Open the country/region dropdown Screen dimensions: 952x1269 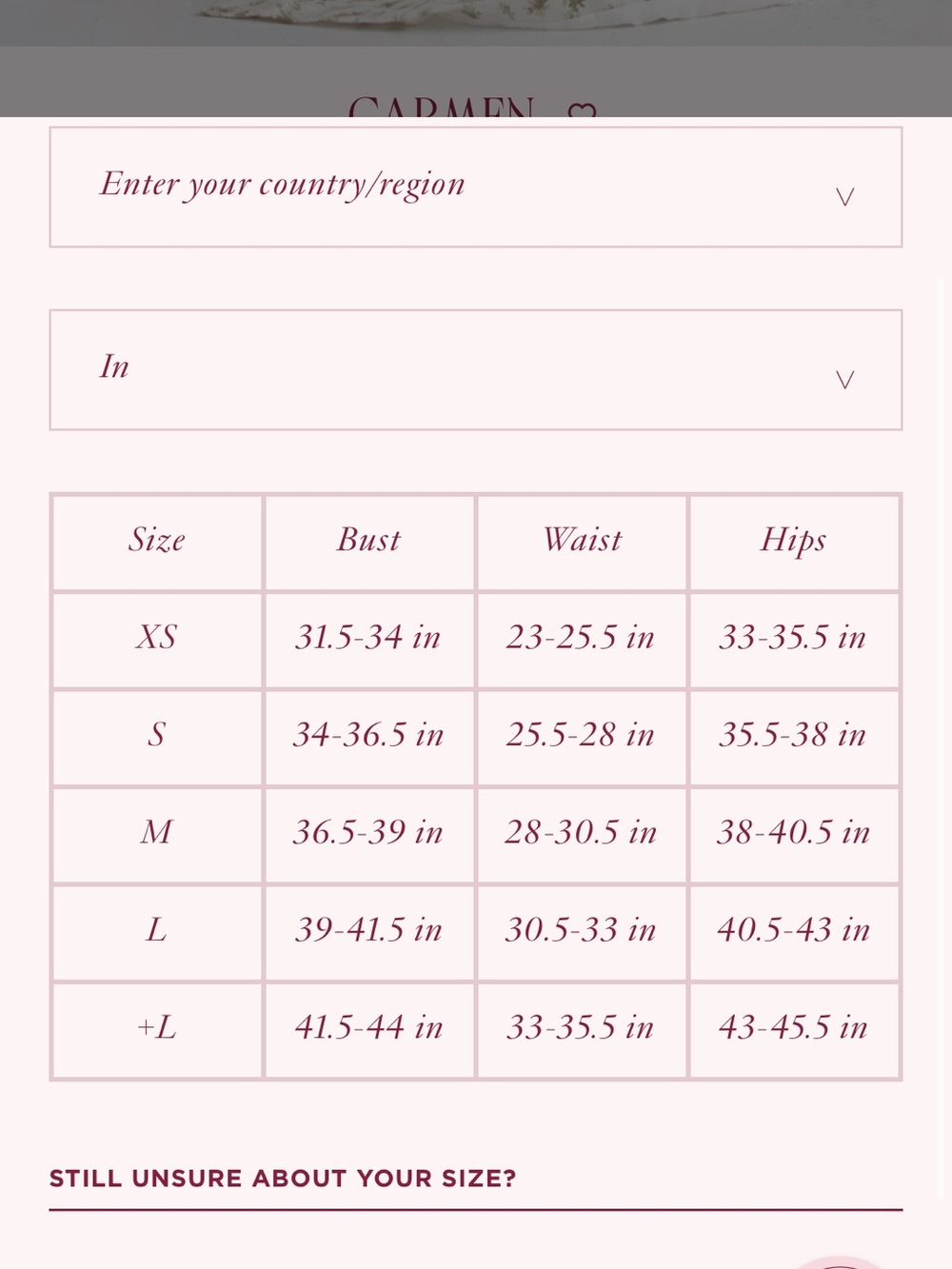[475, 187]
